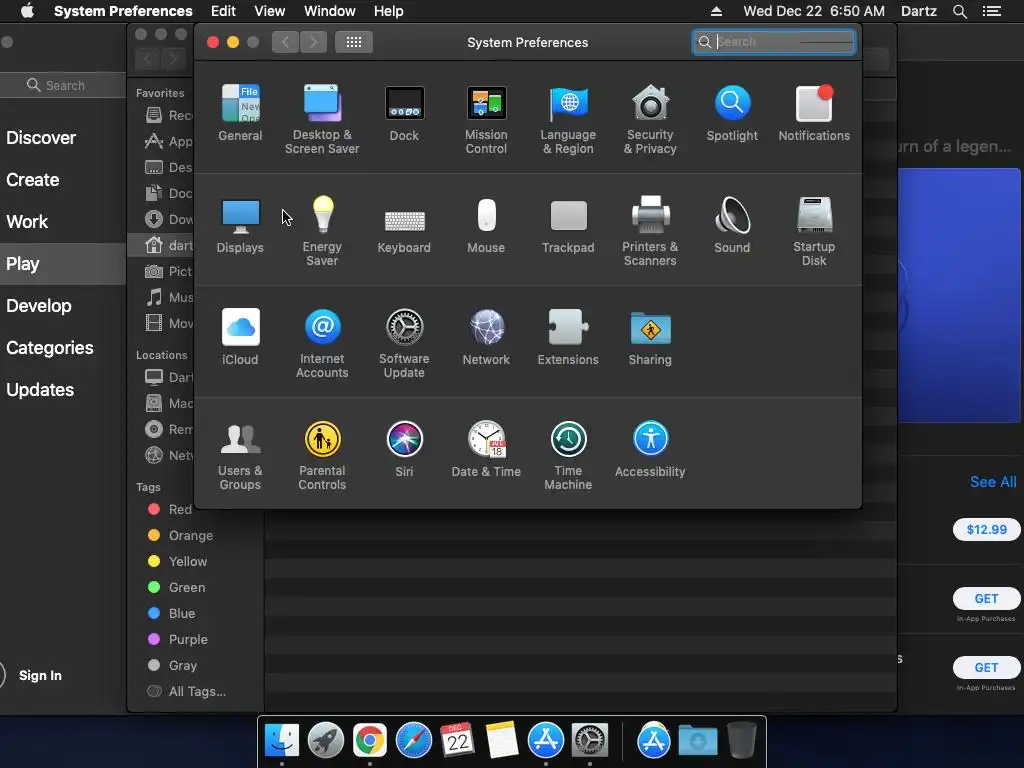1024x768 pixels.
Task: Open the Trash in the Dock
Action: 742,740
